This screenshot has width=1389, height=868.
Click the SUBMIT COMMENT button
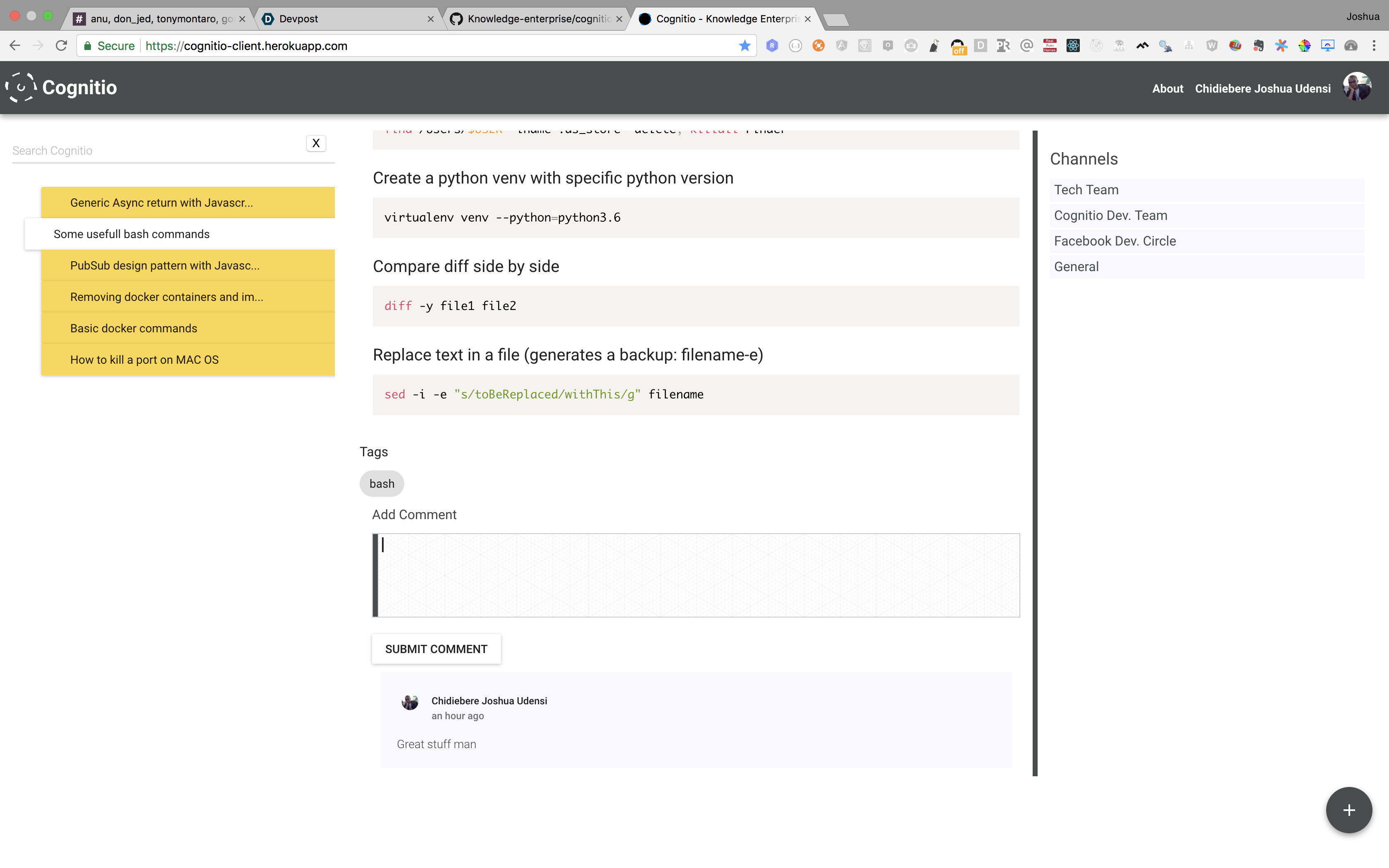pos(436,649)
